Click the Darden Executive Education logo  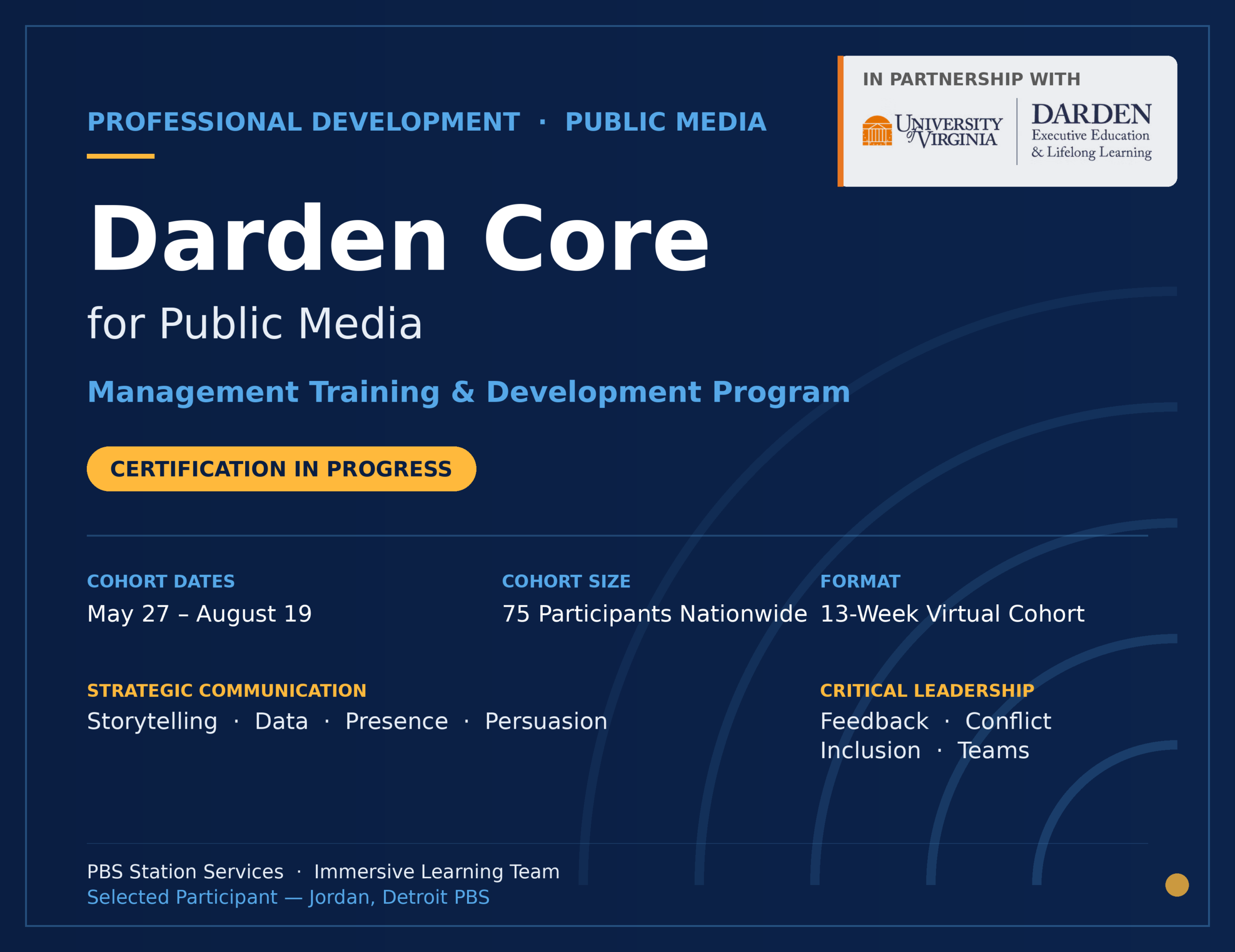(x=1091, y=131)
